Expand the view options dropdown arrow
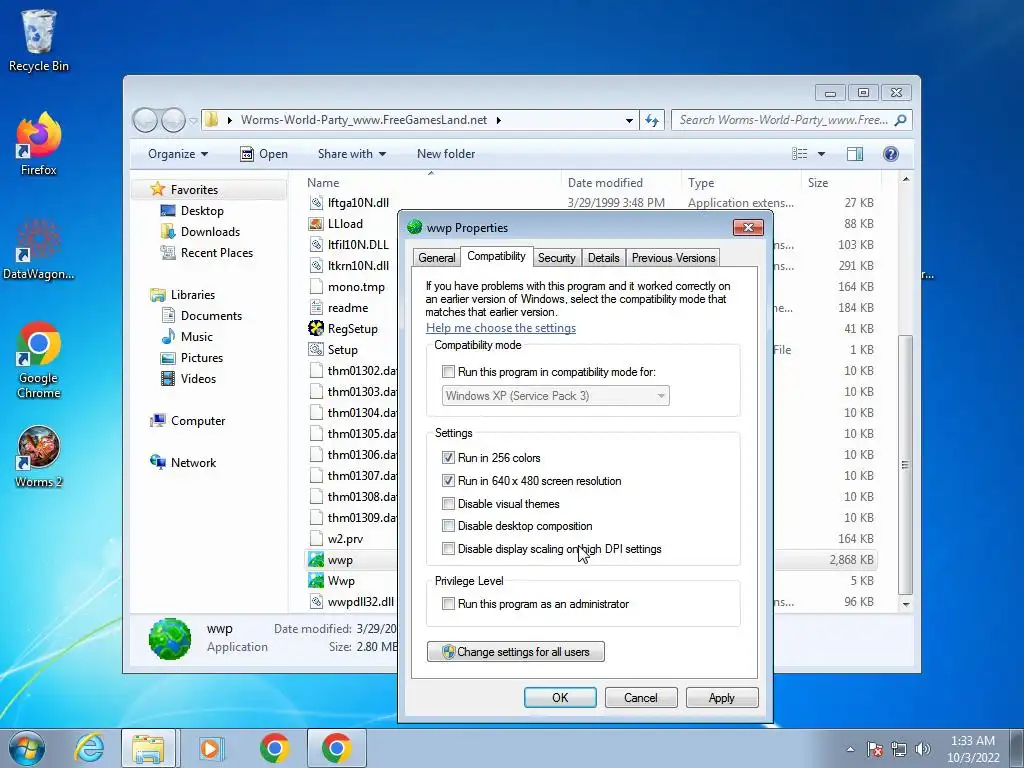The height and width of the screenshot is (768, 1024). [x=822, y=154]
